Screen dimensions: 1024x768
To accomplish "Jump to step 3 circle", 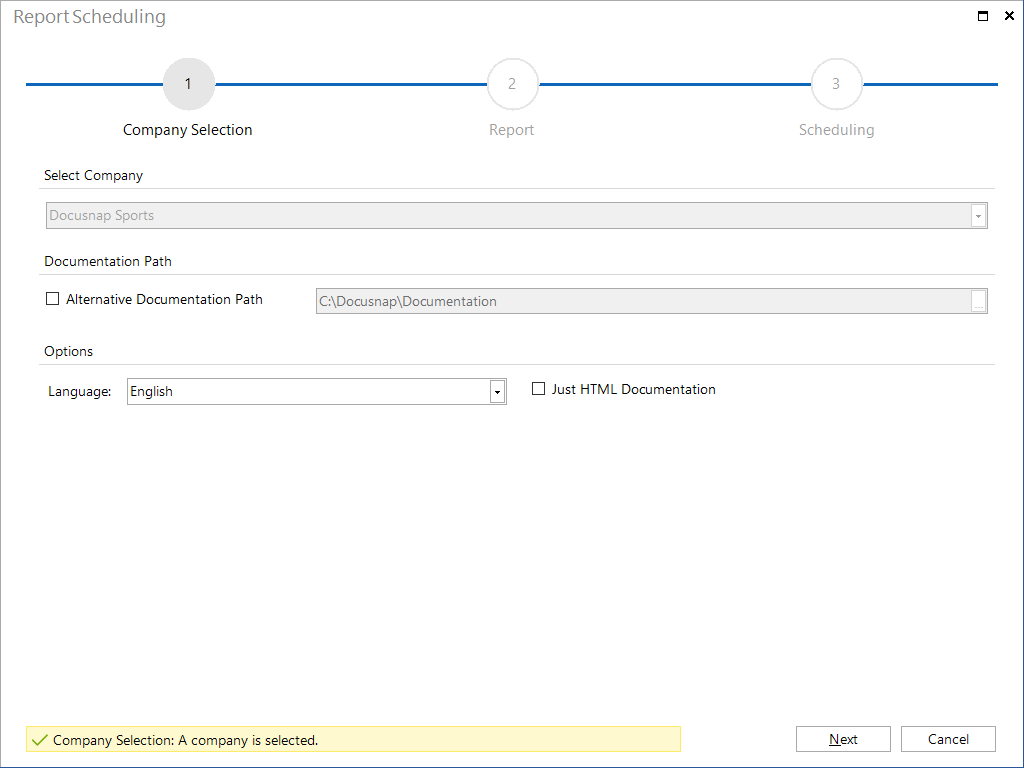I will tap(837, 84).
